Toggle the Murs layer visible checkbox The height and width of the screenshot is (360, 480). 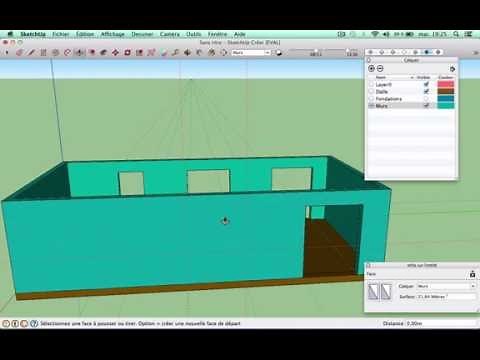click(x=426, y=106)
